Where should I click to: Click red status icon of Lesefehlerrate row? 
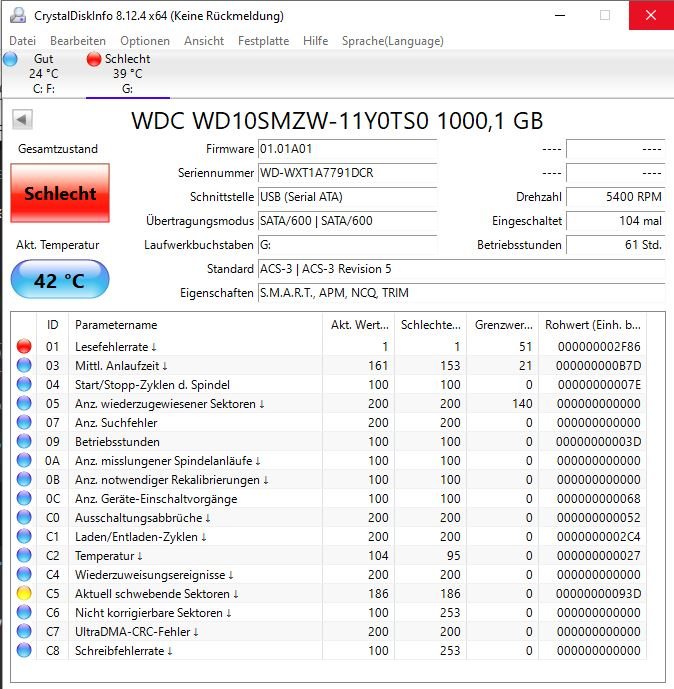pos(24,346)
